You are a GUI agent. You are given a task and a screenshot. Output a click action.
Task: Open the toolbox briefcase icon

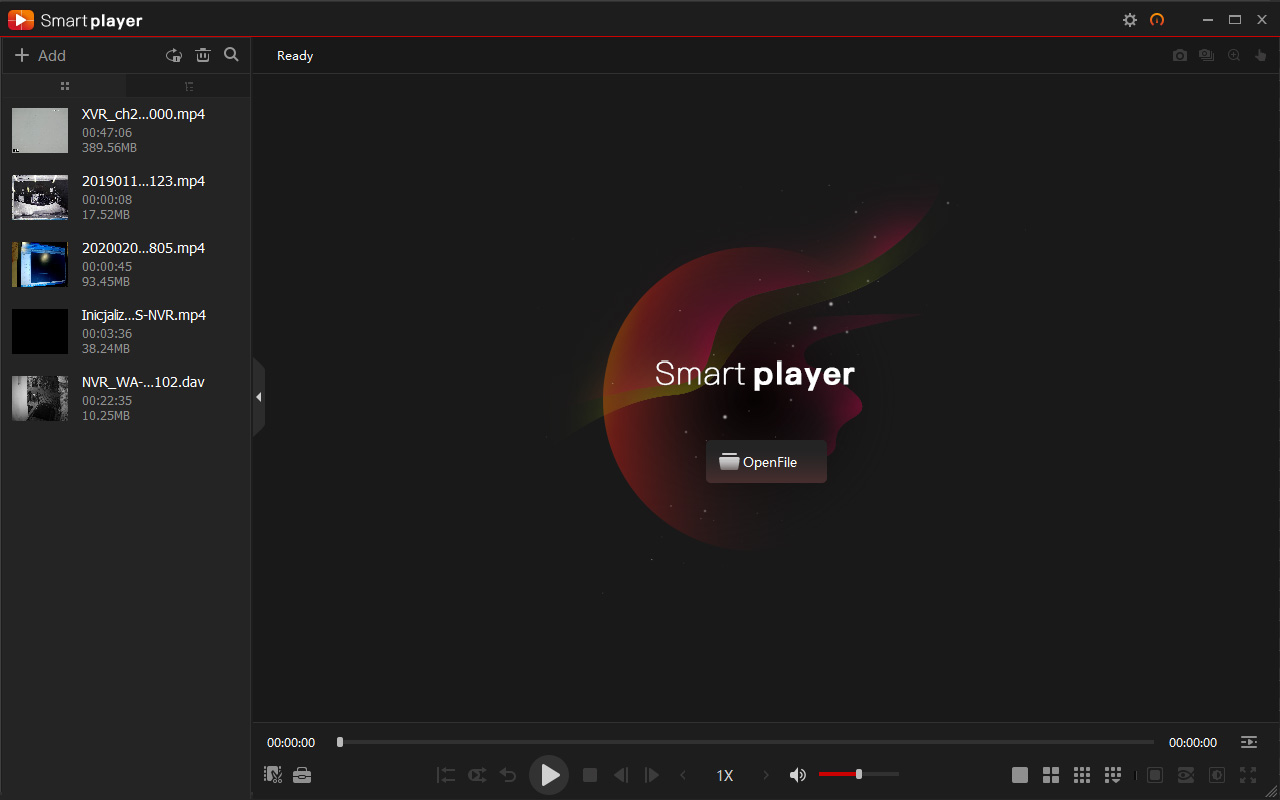pyautogui.click(x=302, y=775)
